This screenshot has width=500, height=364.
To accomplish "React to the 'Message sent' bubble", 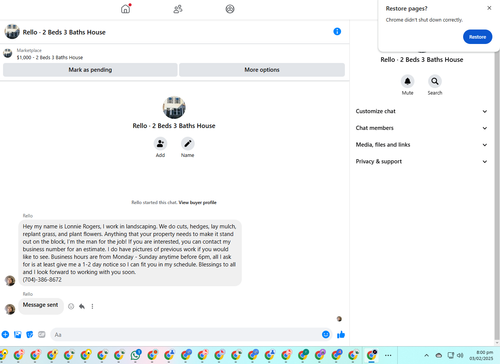I will pyautogui.click(x=71, y=306).
